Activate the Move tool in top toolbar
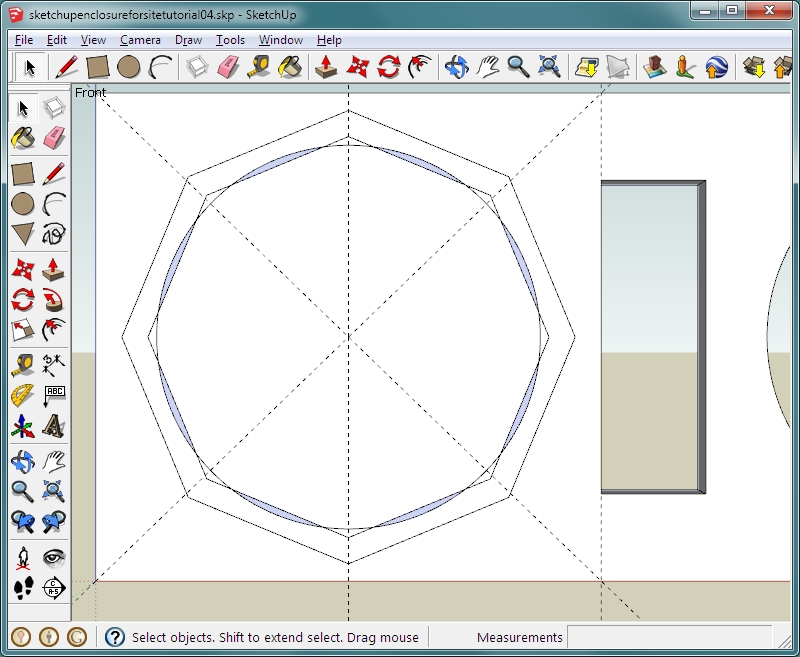The height and width of the screenshot is (657, 800). coord(358,67)
